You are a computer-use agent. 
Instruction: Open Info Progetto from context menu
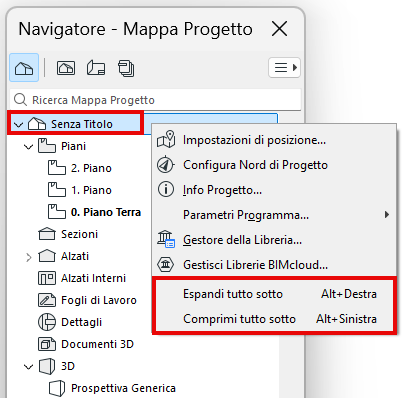(274, 190)
